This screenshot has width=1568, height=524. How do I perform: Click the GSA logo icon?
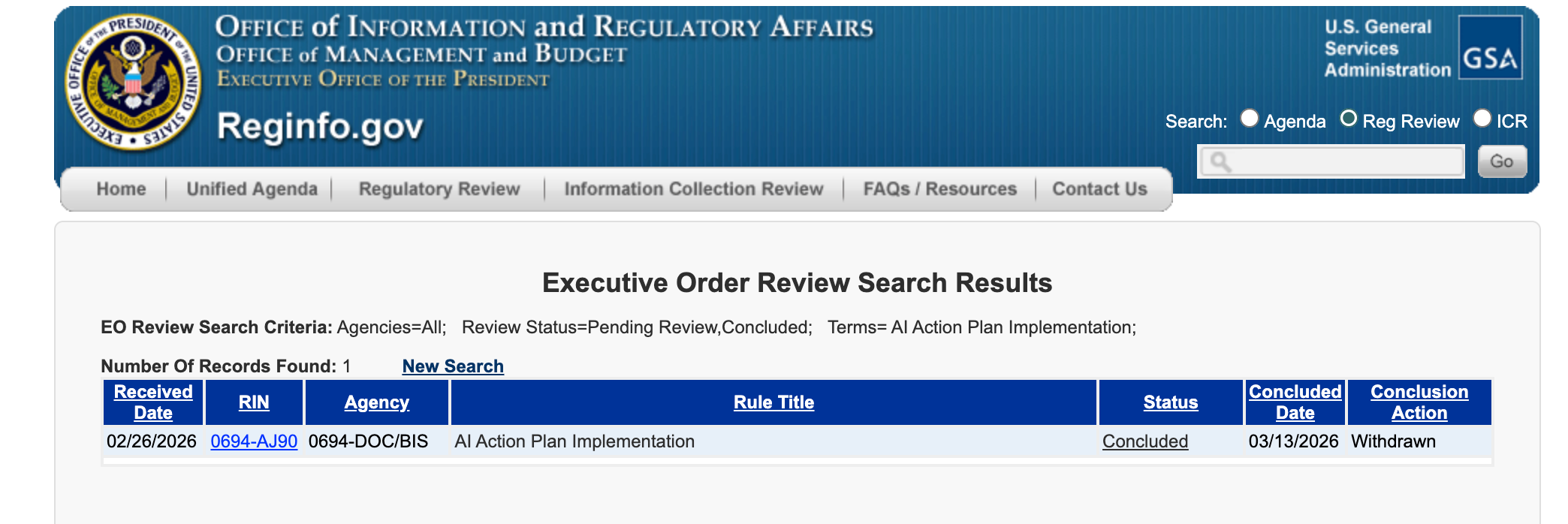pos(1490,48)
